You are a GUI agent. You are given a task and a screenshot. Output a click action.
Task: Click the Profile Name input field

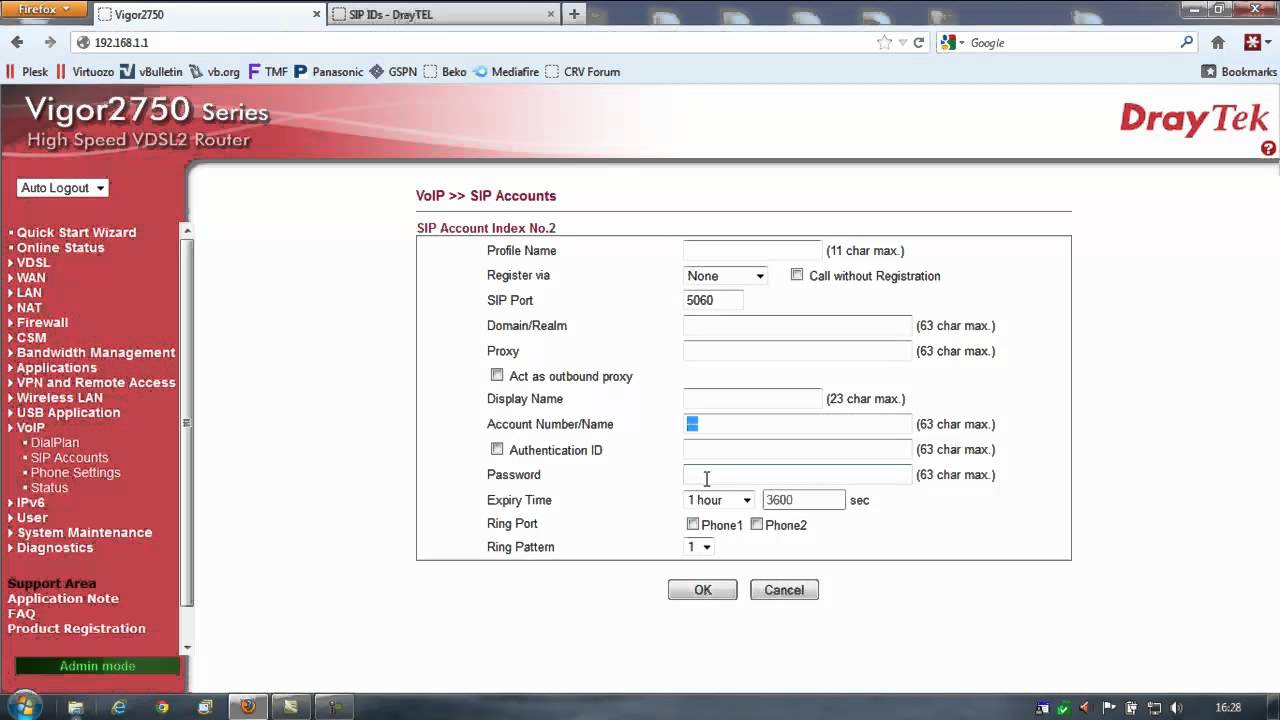click(x=752, y=251)
